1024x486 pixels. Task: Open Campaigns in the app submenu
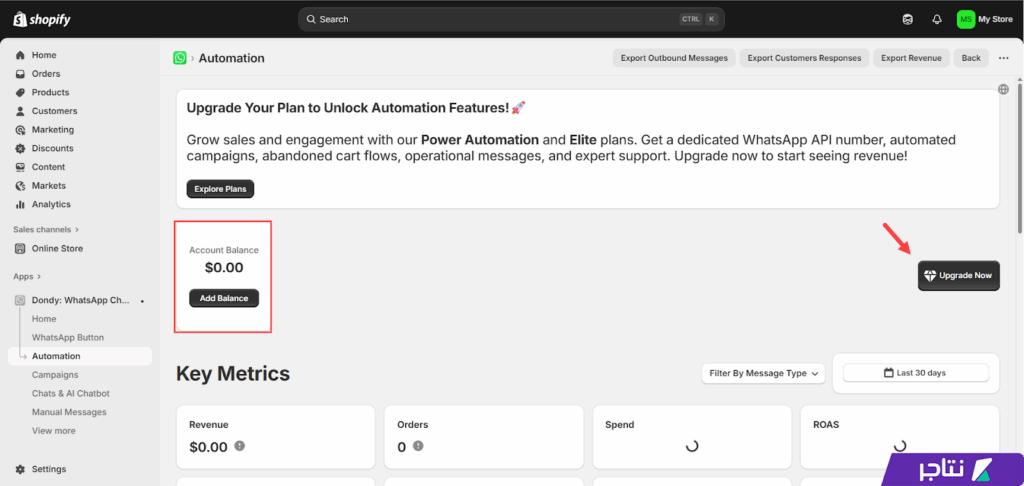pos(55,375)
